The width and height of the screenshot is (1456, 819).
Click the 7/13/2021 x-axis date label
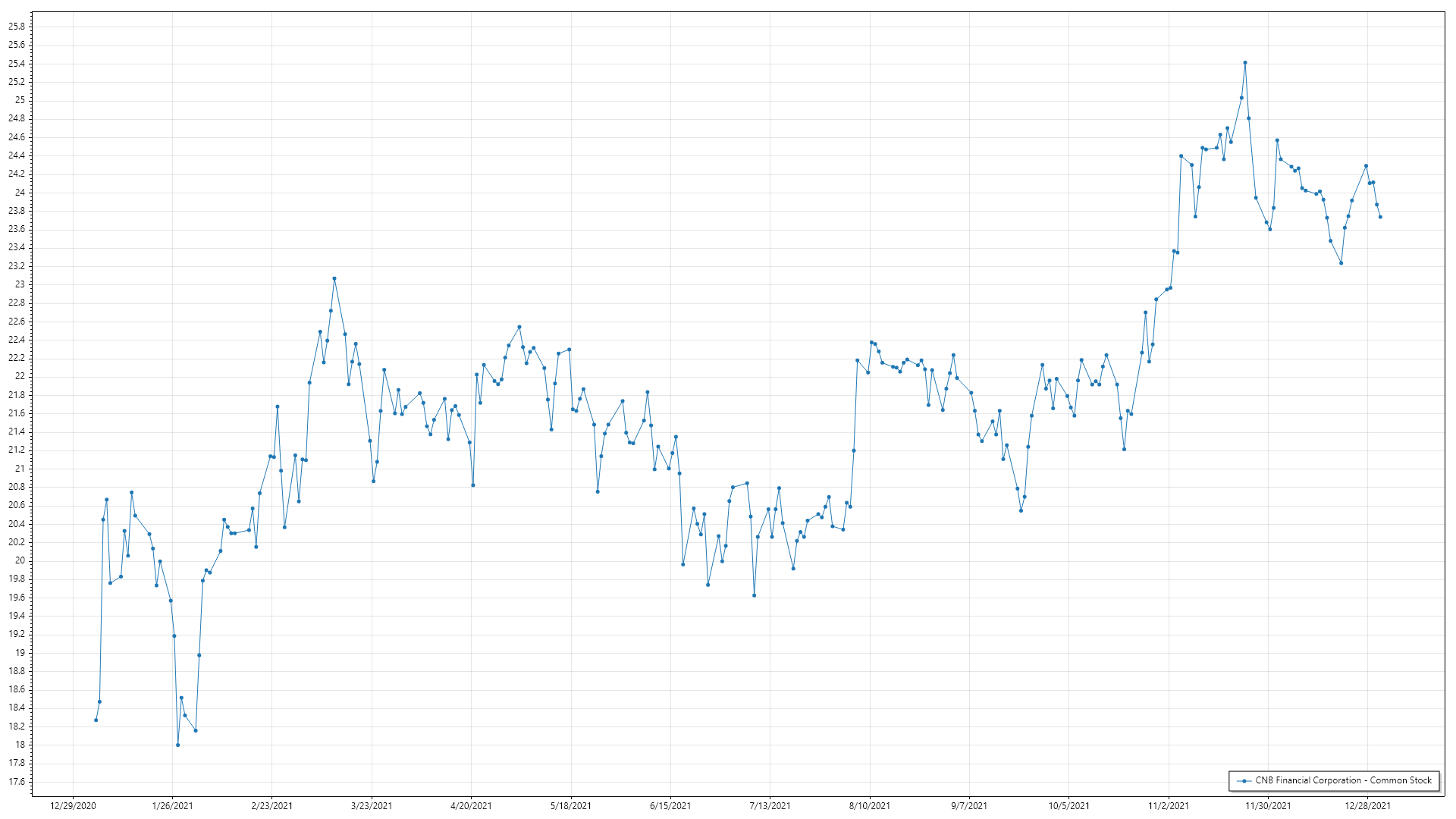[770, 805]
